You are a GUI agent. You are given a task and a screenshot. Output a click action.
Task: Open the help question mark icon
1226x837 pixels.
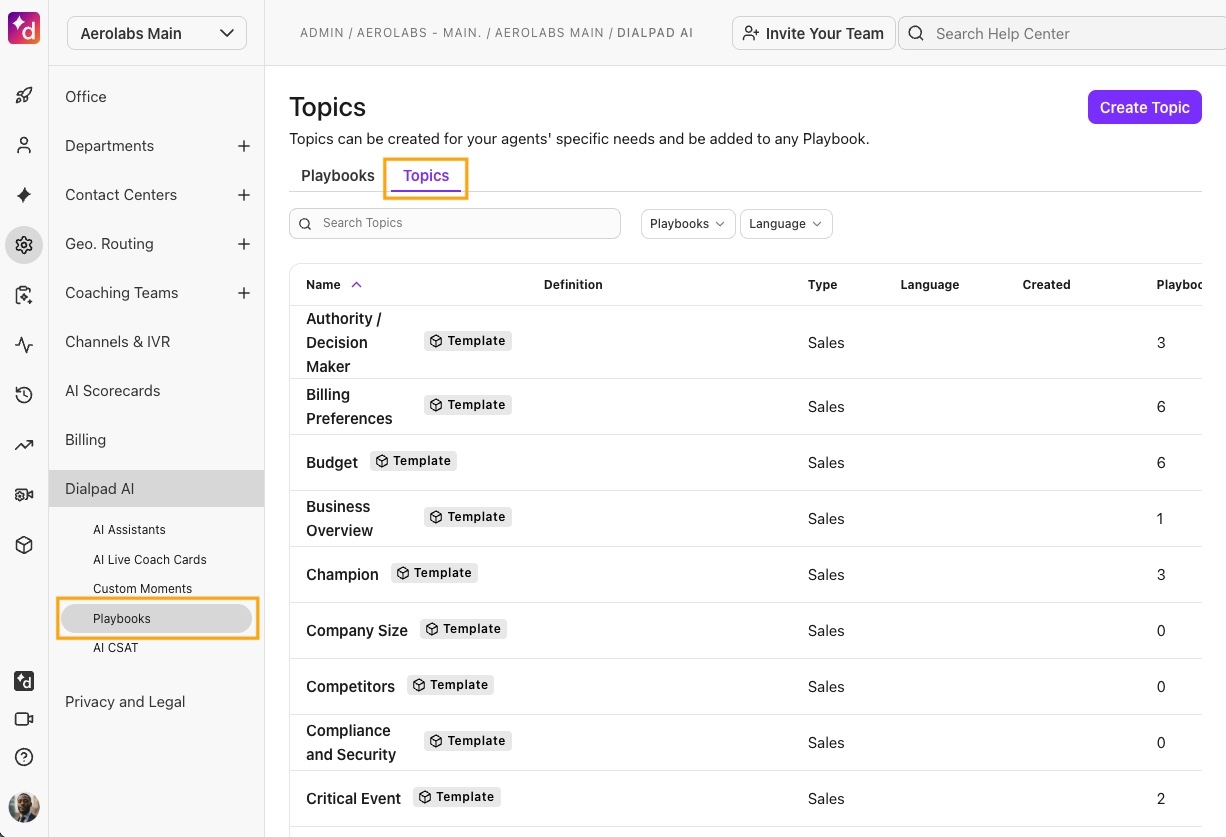[24, 757]
